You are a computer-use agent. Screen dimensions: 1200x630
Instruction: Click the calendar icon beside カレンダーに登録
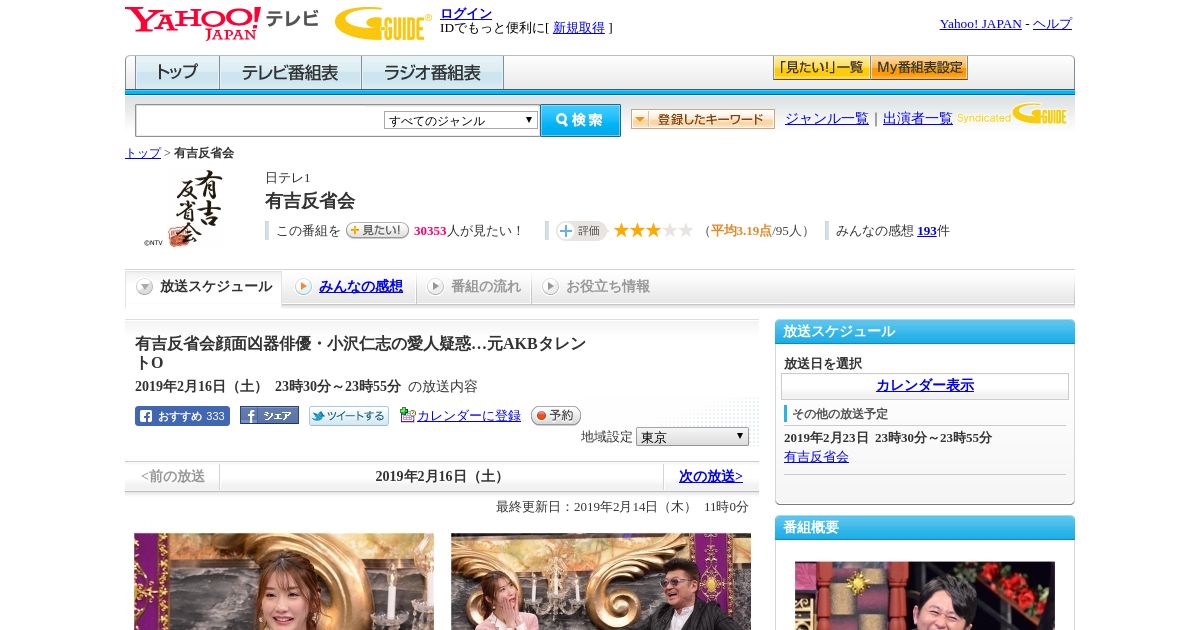point(407,415)
